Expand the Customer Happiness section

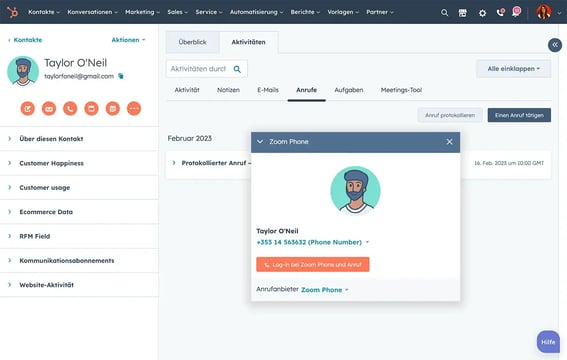pyautogui.click(x=79, y=163)
